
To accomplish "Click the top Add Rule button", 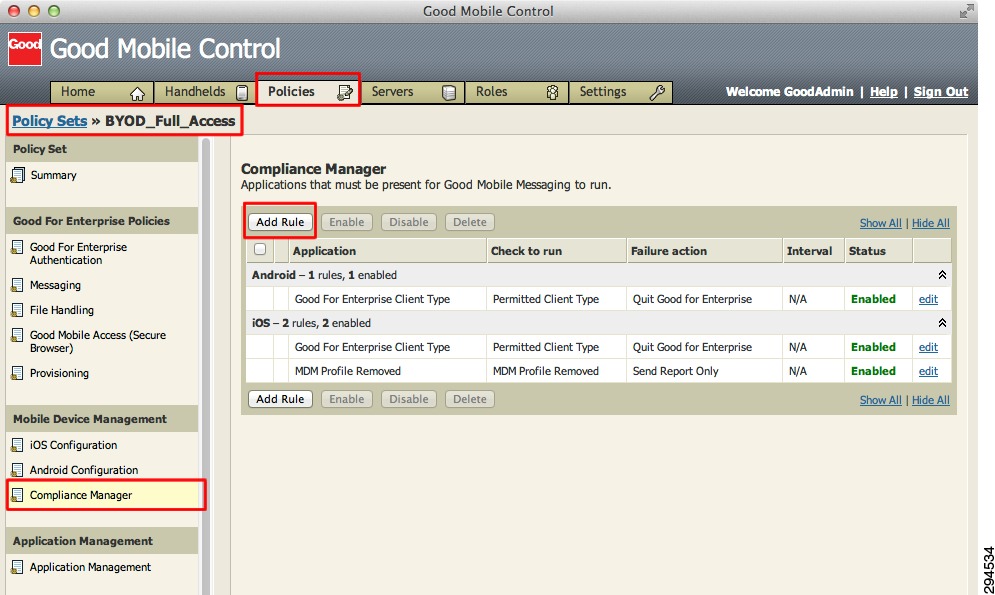I will pos(280,222).
